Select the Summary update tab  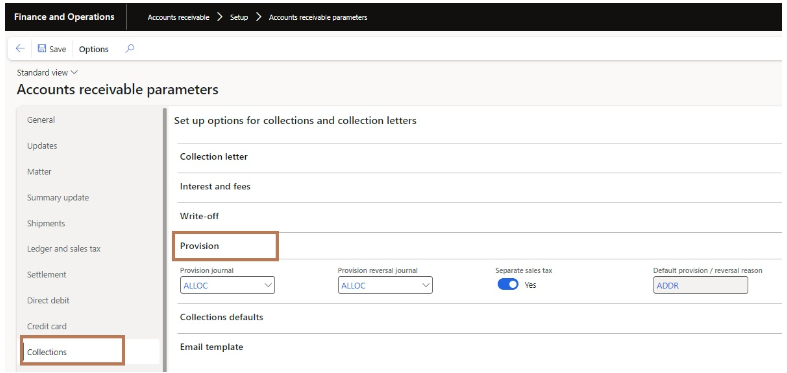point(58,198)
